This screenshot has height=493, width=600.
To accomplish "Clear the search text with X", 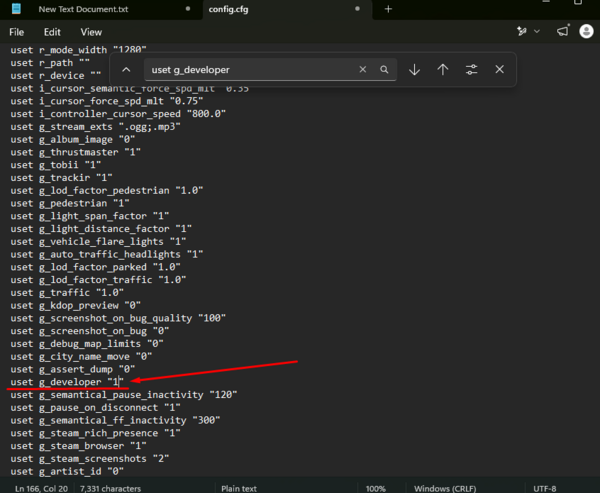I will tap(363, 69).
